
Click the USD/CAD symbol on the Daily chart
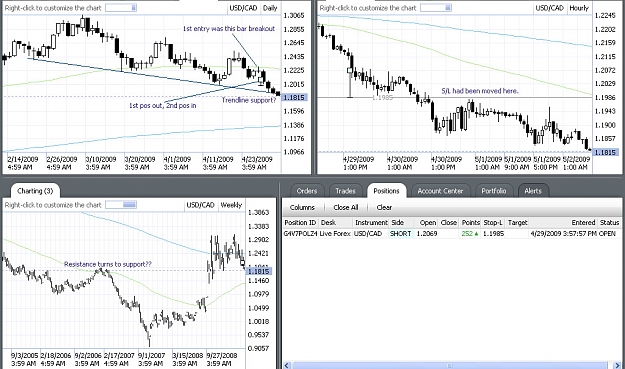243,8
